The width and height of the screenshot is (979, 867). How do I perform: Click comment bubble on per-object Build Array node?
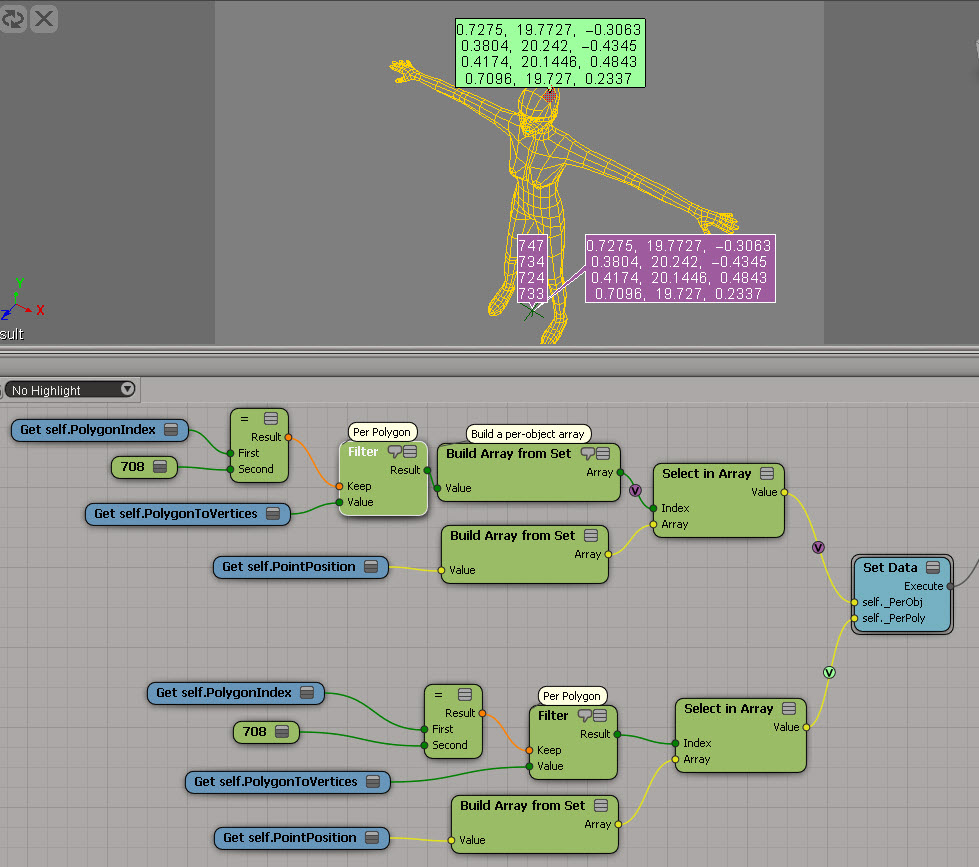[x=587, y=454]
